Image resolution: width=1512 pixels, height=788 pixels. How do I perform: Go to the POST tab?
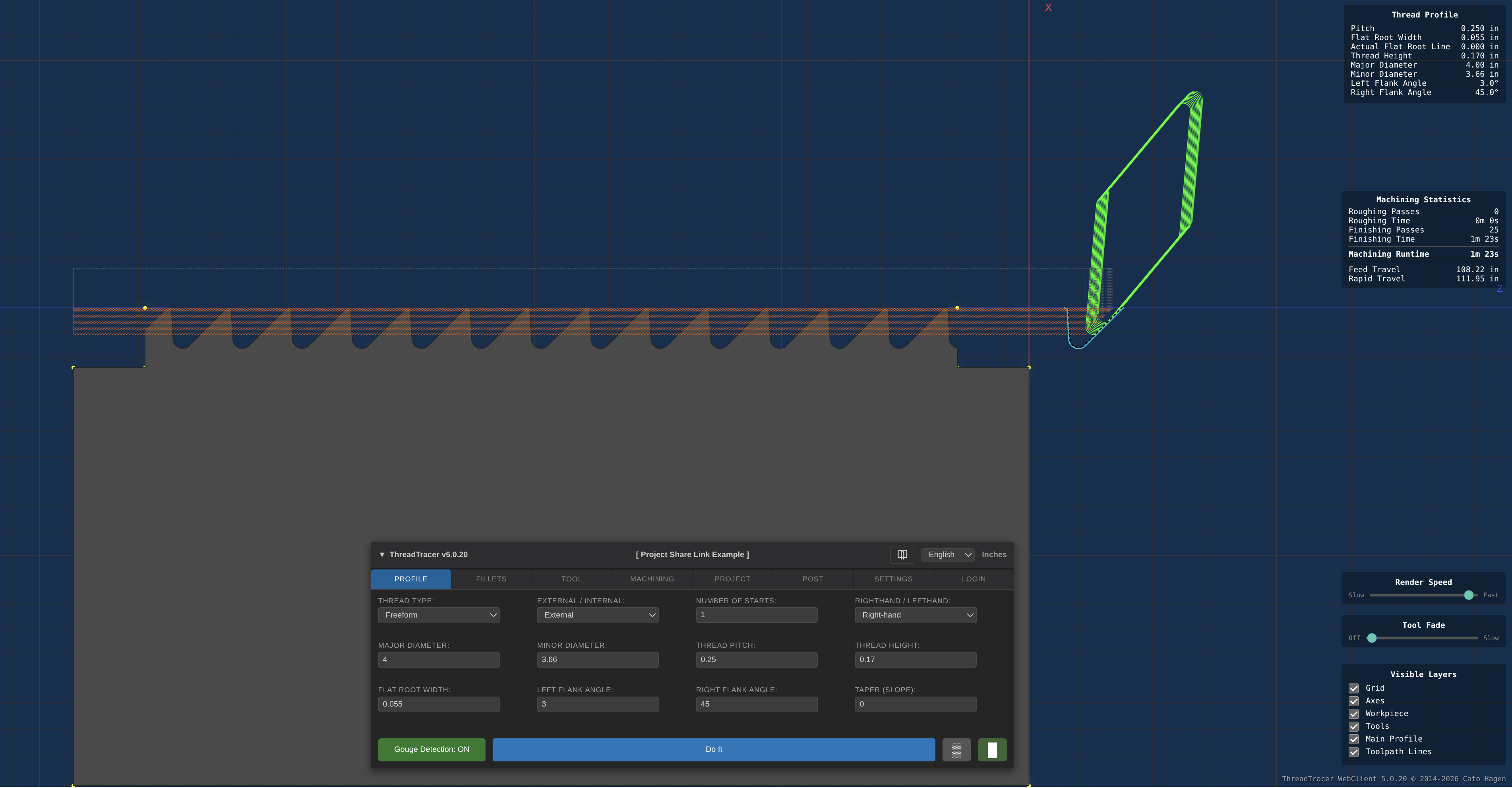point(813,579)
